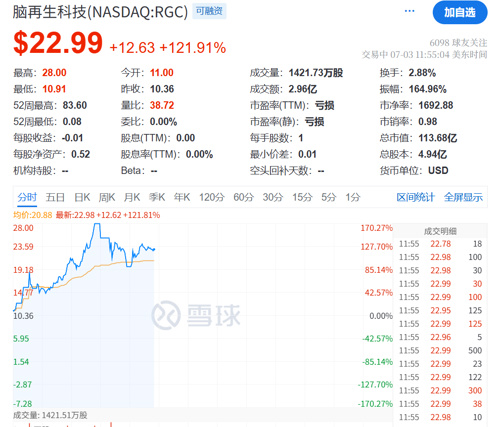
Task: Switch to the 日K chart tab
Action: click(x=82, y=197)
